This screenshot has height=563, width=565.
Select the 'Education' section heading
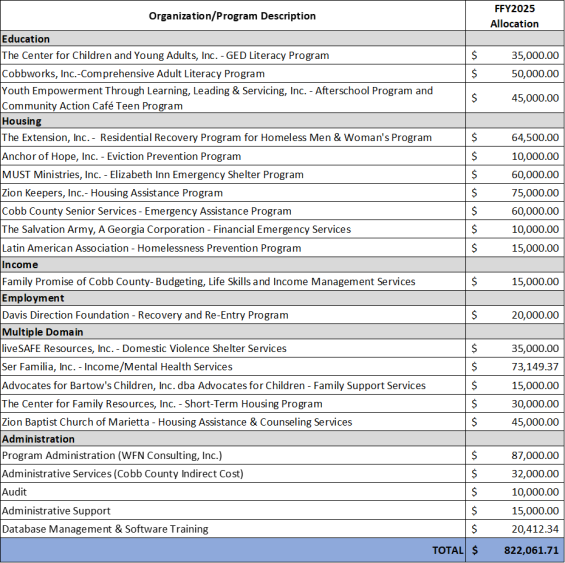pyautogui.click(x=26, y=39)
